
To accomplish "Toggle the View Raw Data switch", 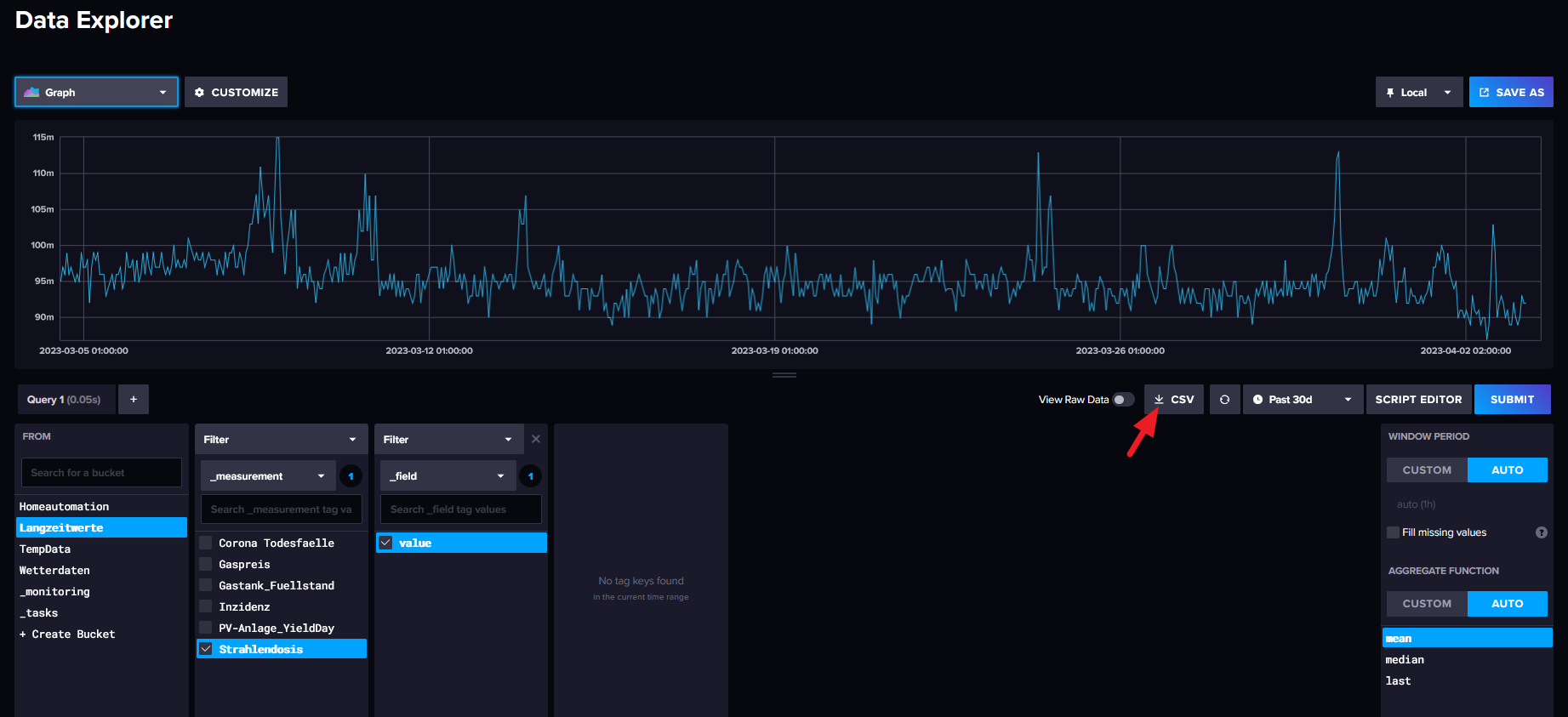I will 1123,400.
